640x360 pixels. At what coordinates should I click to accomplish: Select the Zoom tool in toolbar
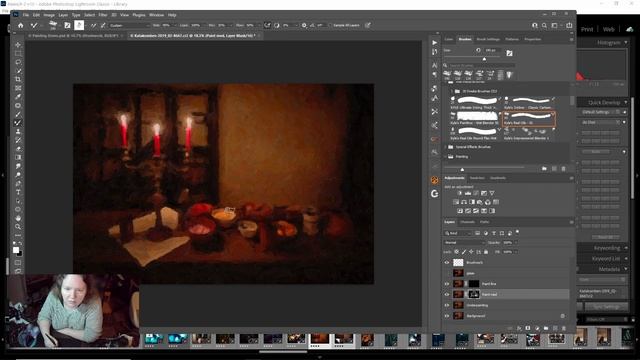point(18,227)
